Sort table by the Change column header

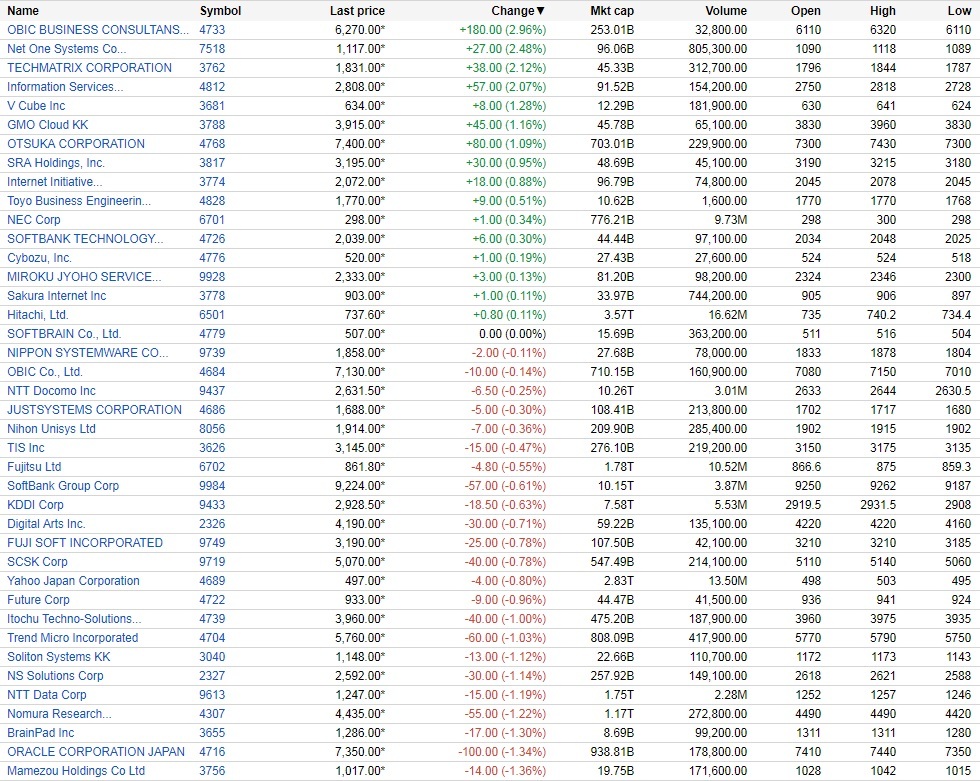click(518, 11)
